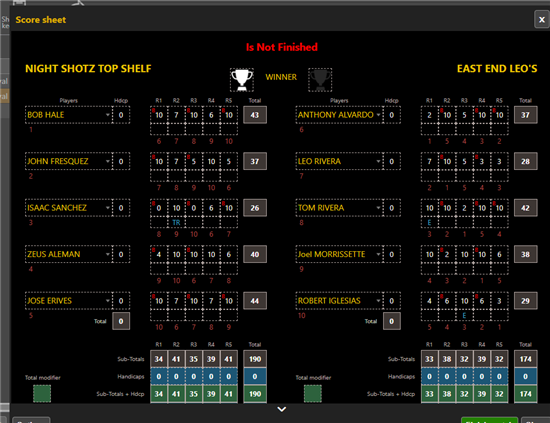This screenshot has width=550, height=423.
Task: Click JOHN FRESQUEZ handicap field
Action: pyautogui.click(x=121, y=161)
